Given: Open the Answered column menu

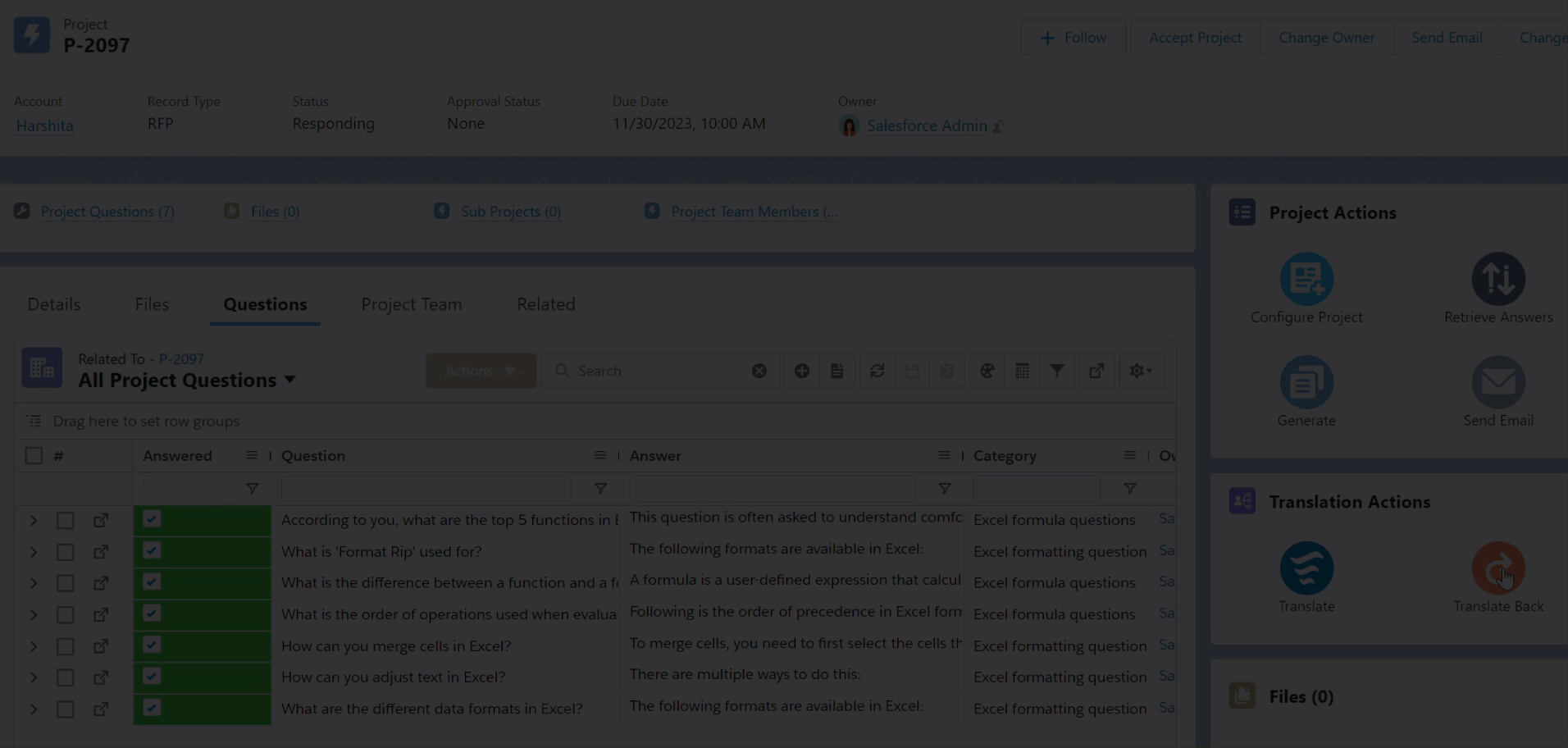Looking at the screenshot, I should [252, 455].
